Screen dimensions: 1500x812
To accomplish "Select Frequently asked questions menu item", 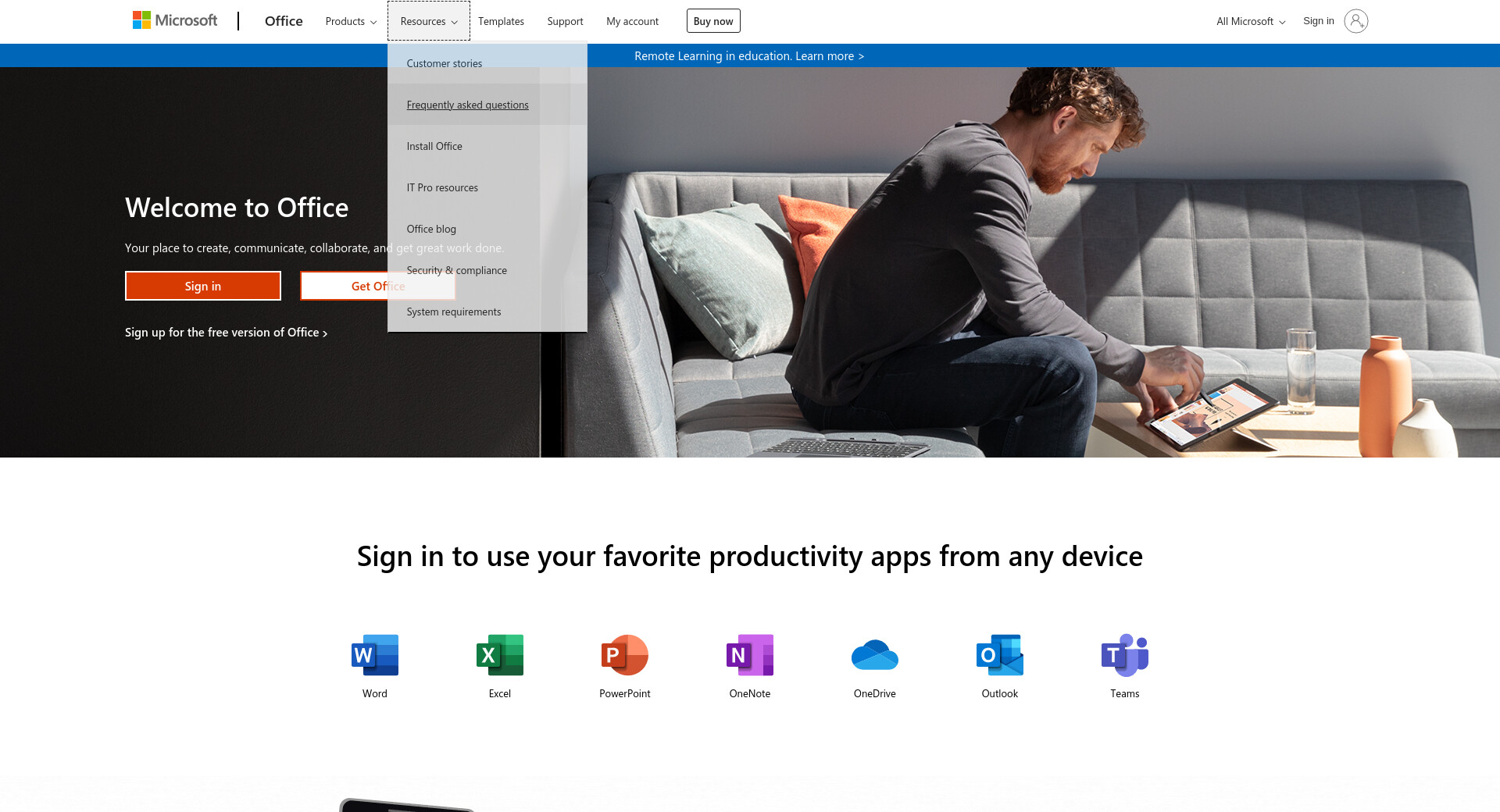I will [x=467, y=105].
